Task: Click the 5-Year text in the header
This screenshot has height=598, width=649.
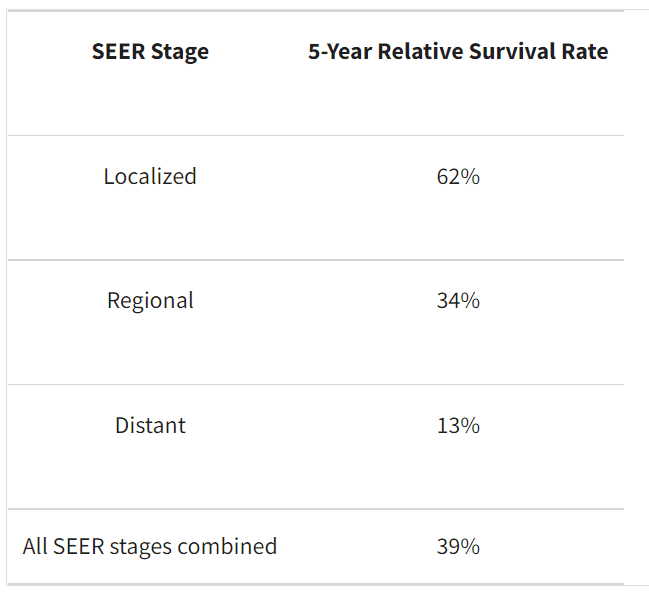Action: coord(338,52)
